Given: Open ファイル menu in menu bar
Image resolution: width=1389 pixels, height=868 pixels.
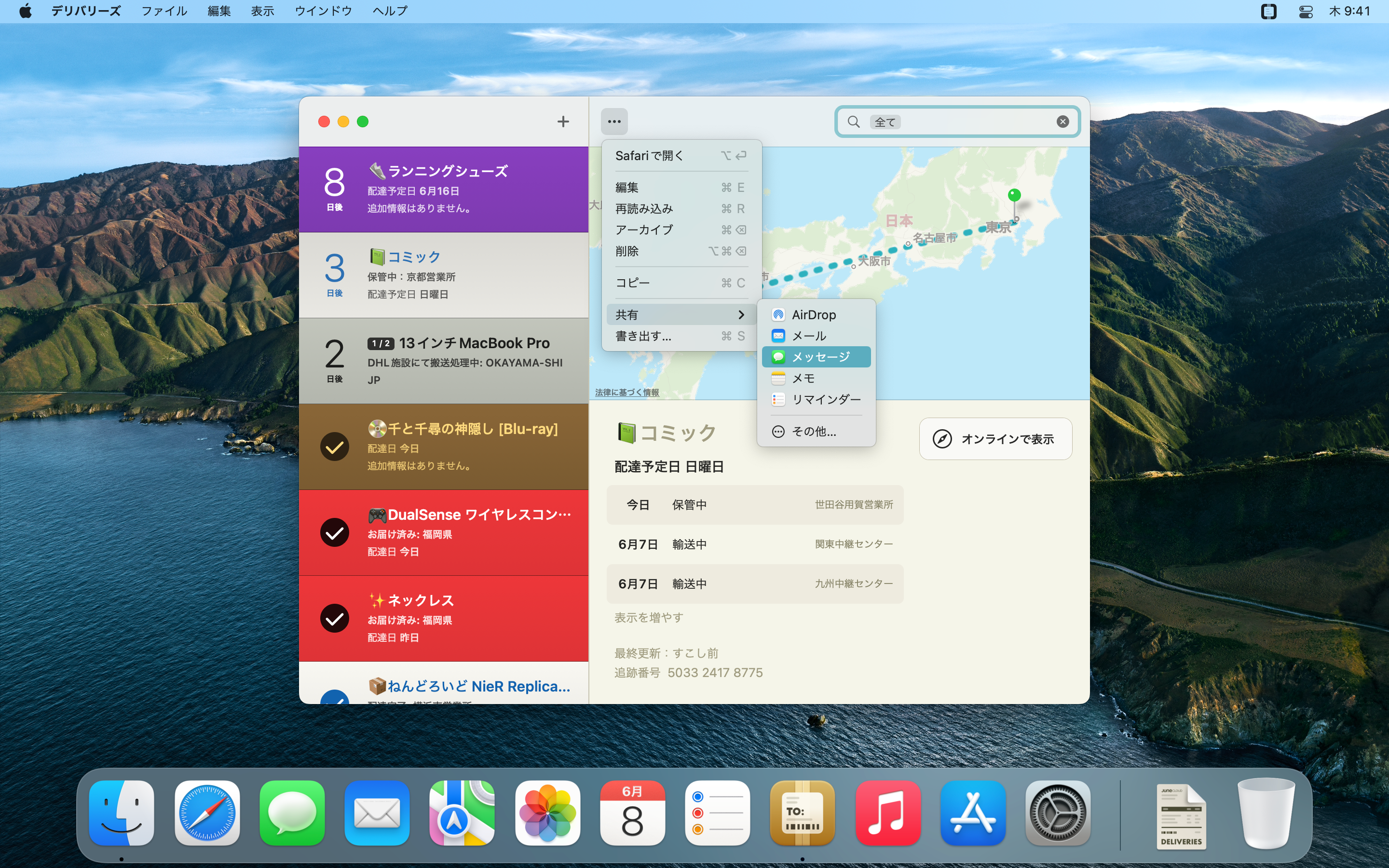Looking at the screenshot, I should 164,11.
